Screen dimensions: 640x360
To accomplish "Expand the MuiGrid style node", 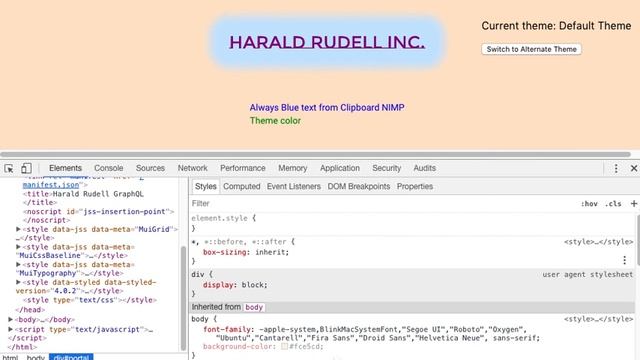I will tap(18, 229).
